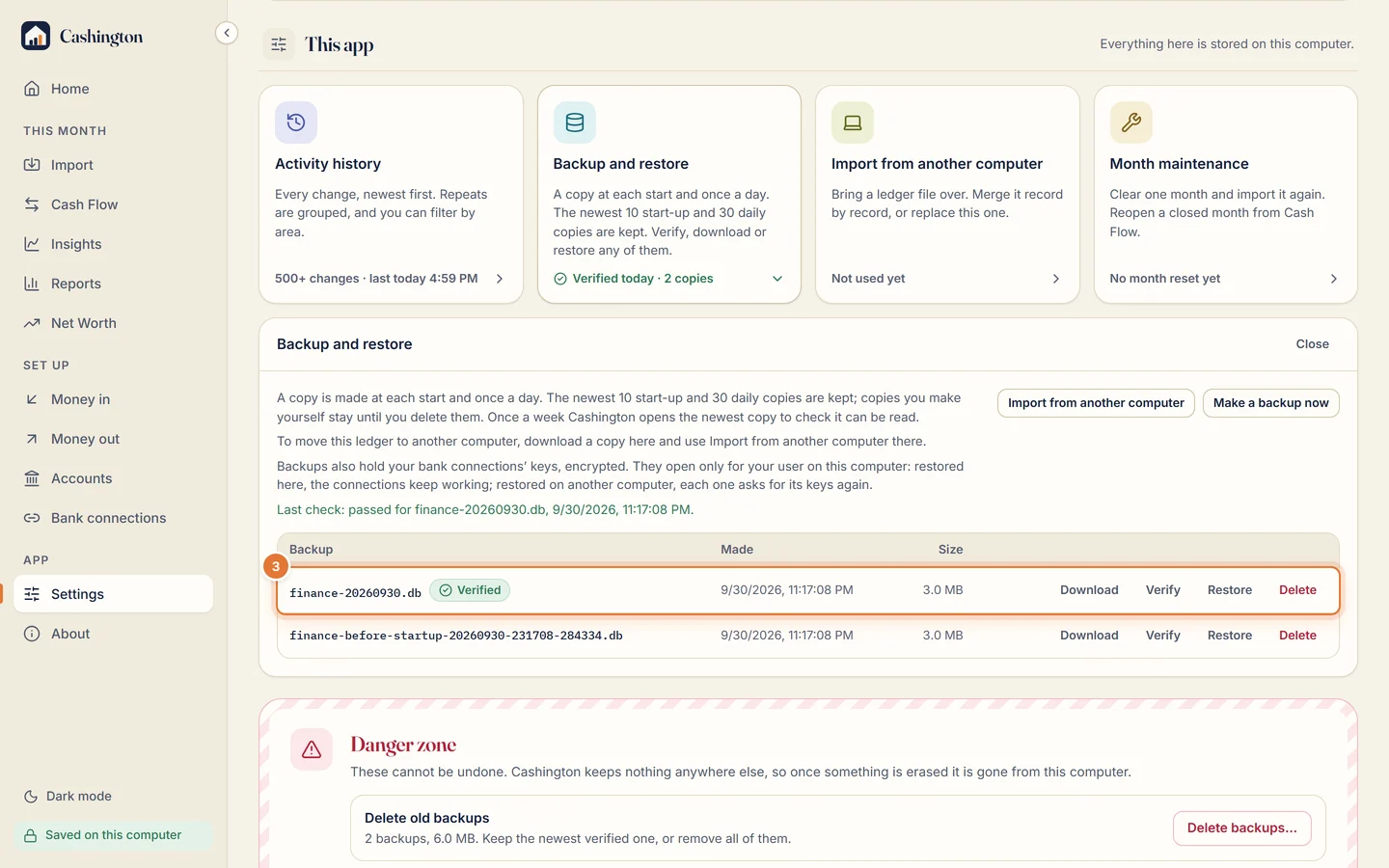The image size is (1389, 868).
Task: Open the Settings menu item
Action: click(114, 594)
